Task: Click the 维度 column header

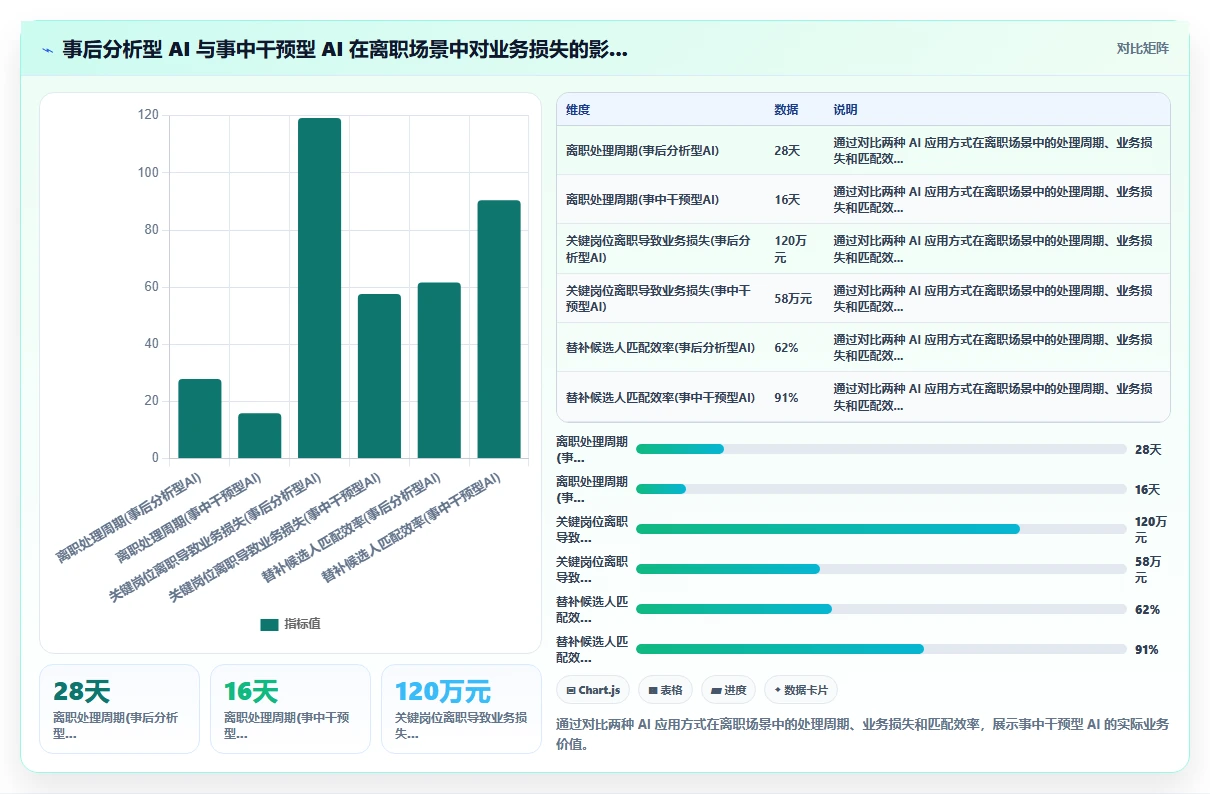Action: click(578, 110)
